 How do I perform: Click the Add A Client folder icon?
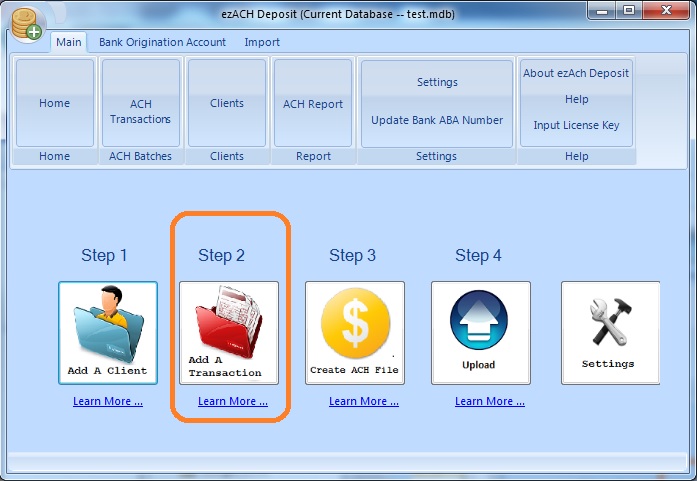click(x=107, y=332)
